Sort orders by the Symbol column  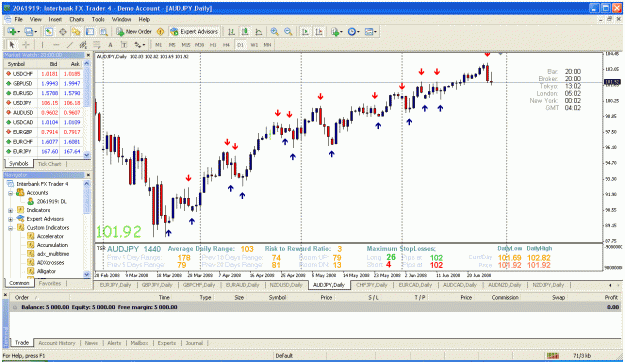pos(277,297)
